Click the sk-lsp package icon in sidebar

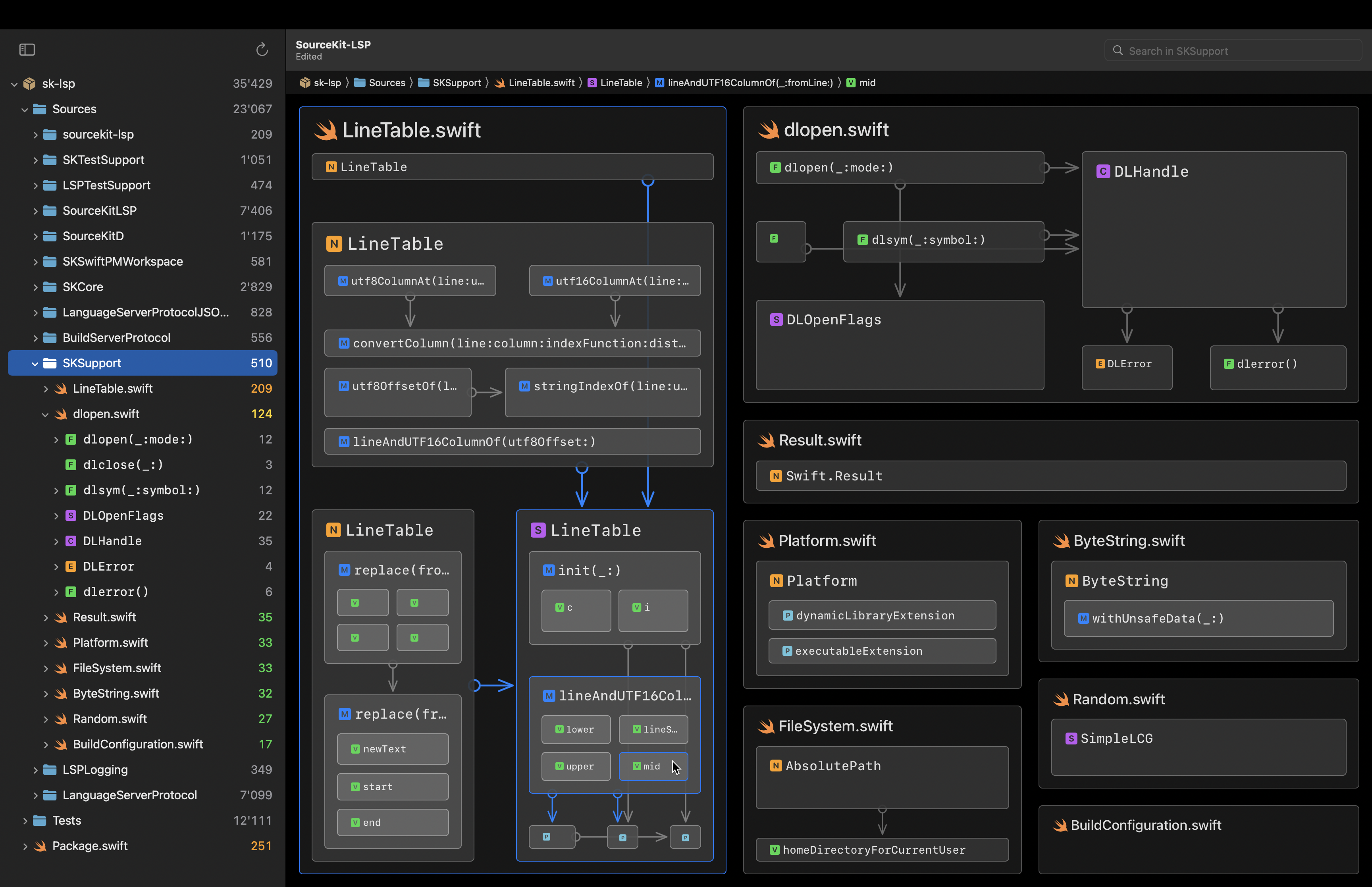click(x=29, y=83)
